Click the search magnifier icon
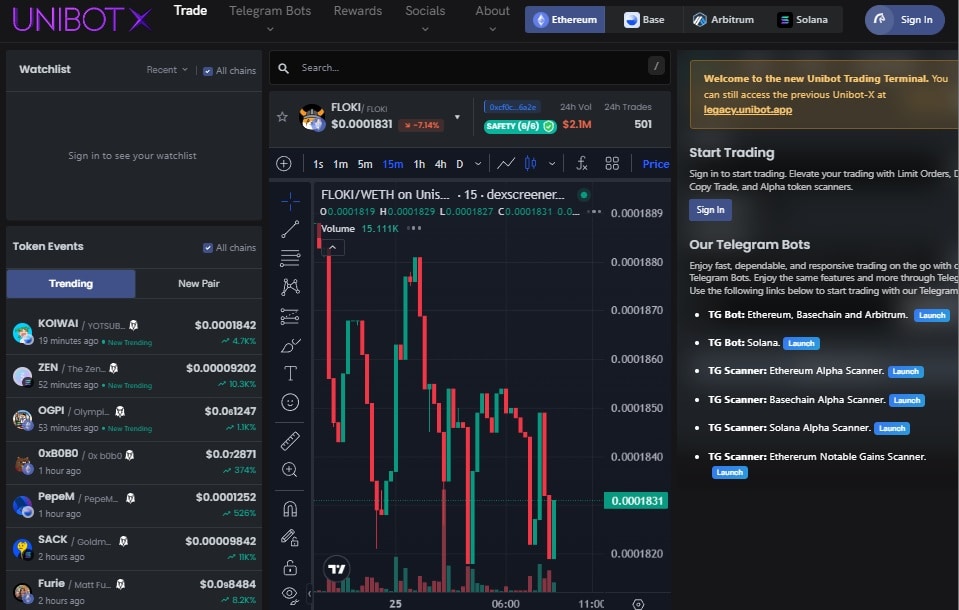The width and height of the screenshot is (959, 610). (284, 68)
